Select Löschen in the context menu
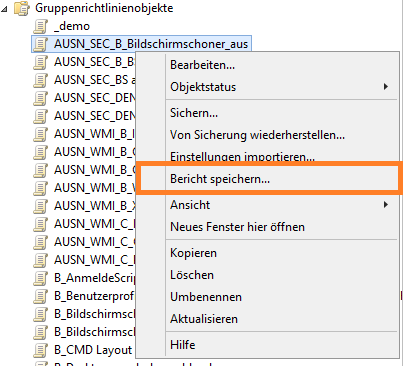The height and width of the screenshot is (366, 409). pyautogui.click(x=192, y=275)
